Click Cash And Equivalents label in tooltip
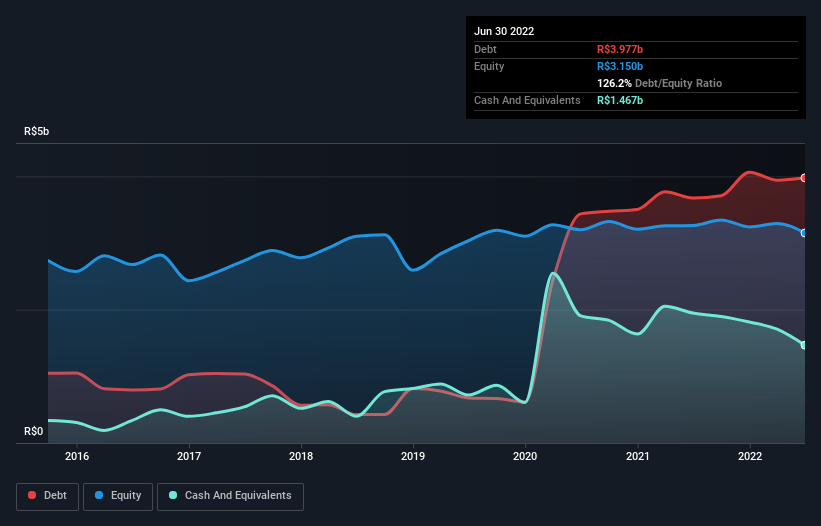Viewport: 821px width, 526px height. tap(527, 100)
